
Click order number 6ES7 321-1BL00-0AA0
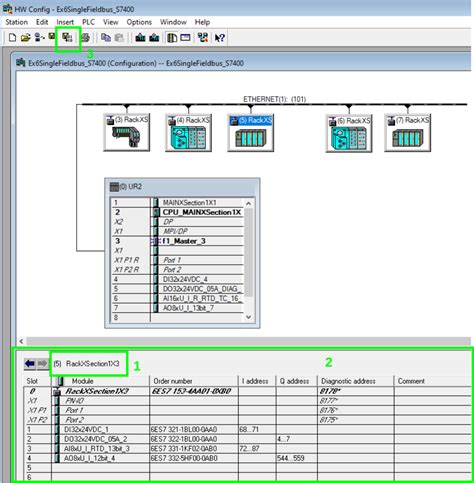[184, 429]
